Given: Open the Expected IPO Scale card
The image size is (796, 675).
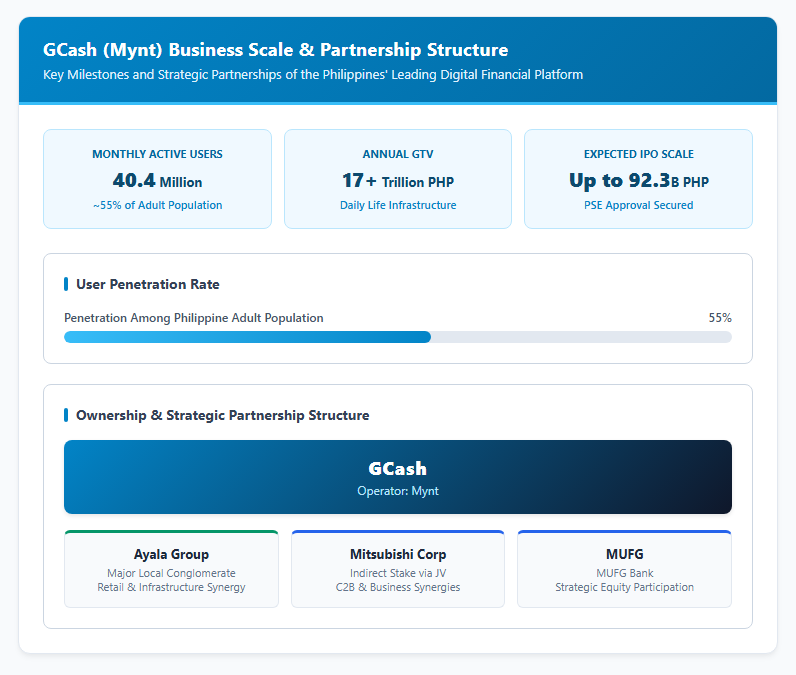Looking at the screenshot, I should 638,179.
